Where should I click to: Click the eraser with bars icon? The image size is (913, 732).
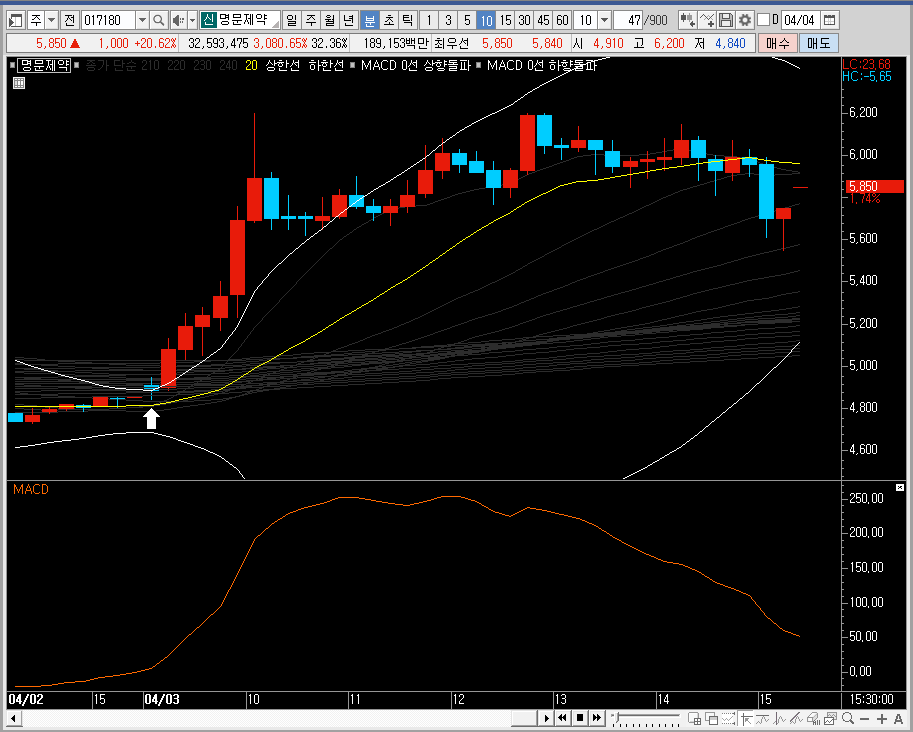[x=813, y=718]
